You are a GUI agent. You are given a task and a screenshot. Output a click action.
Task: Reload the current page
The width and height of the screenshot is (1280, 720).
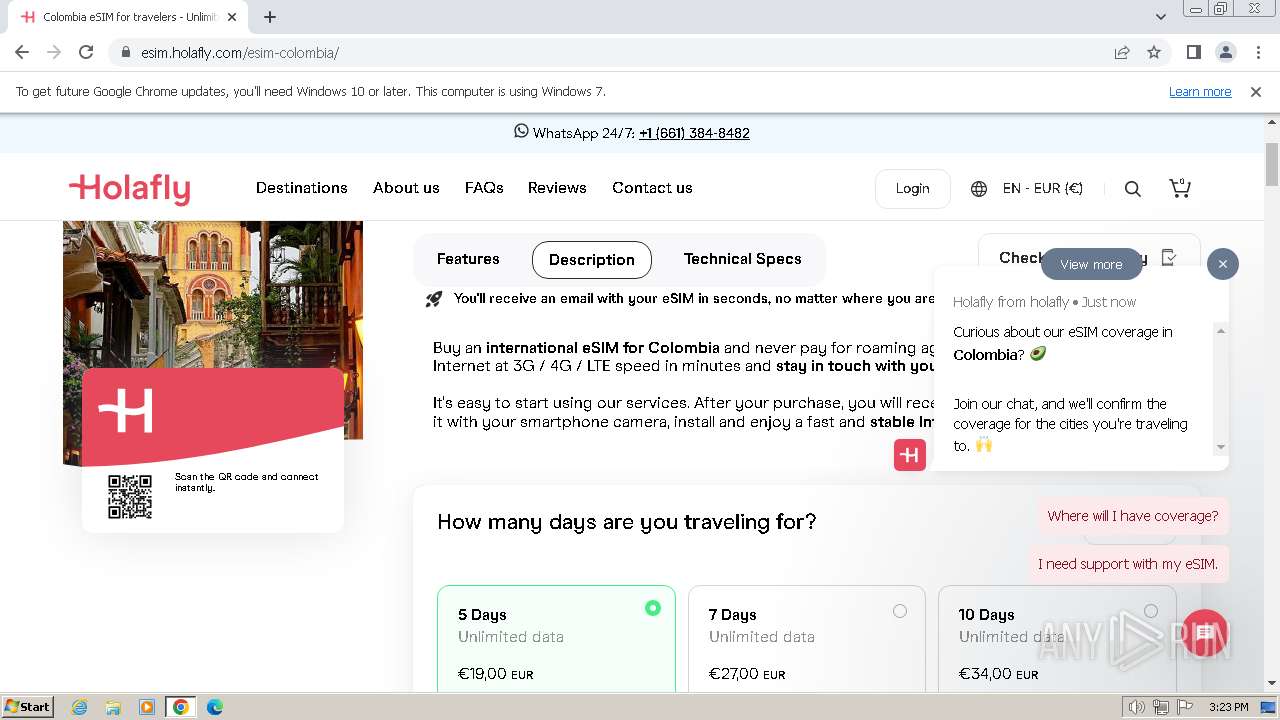(86, 52)
